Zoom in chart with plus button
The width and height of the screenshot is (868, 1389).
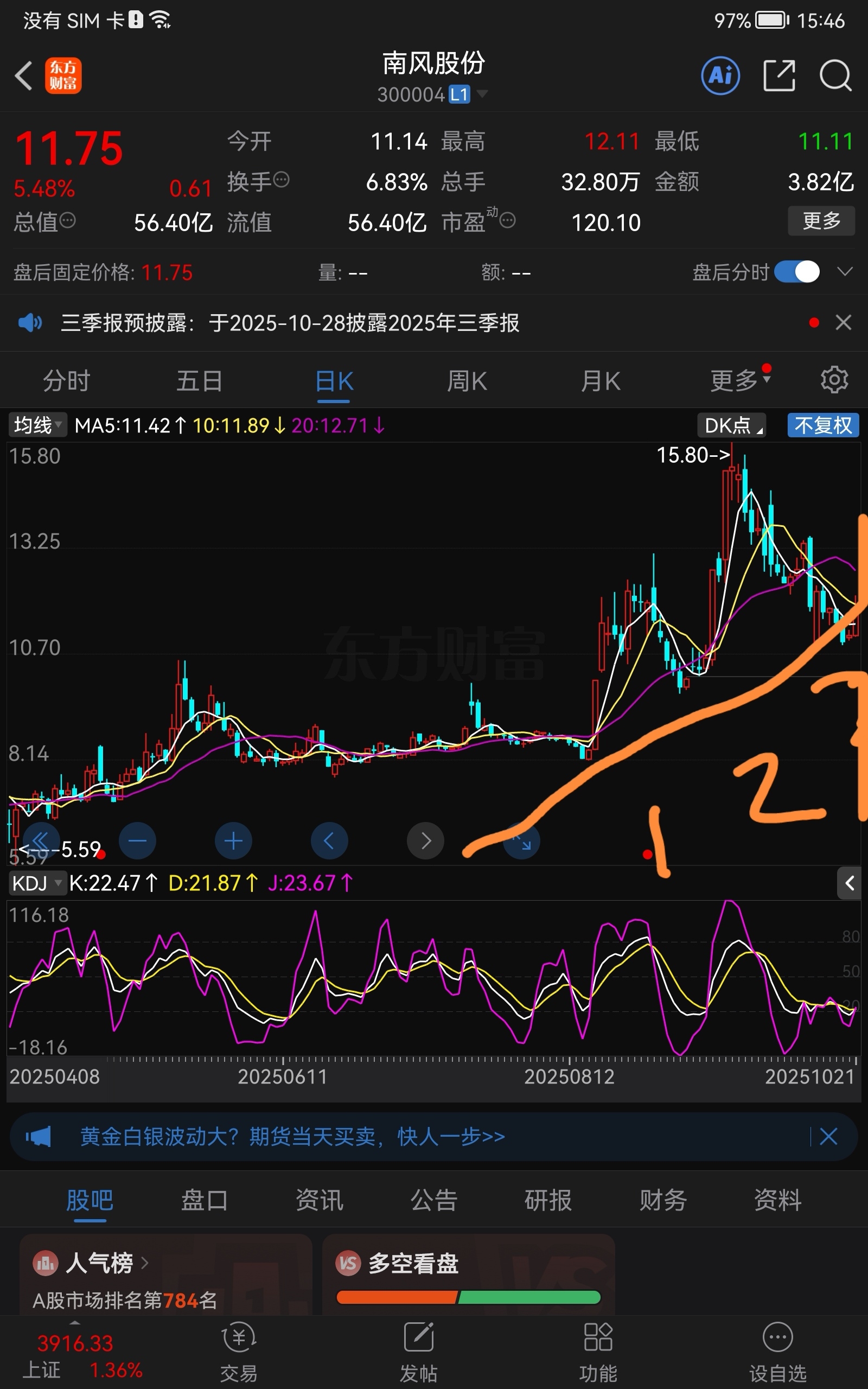tap(233, 841)
